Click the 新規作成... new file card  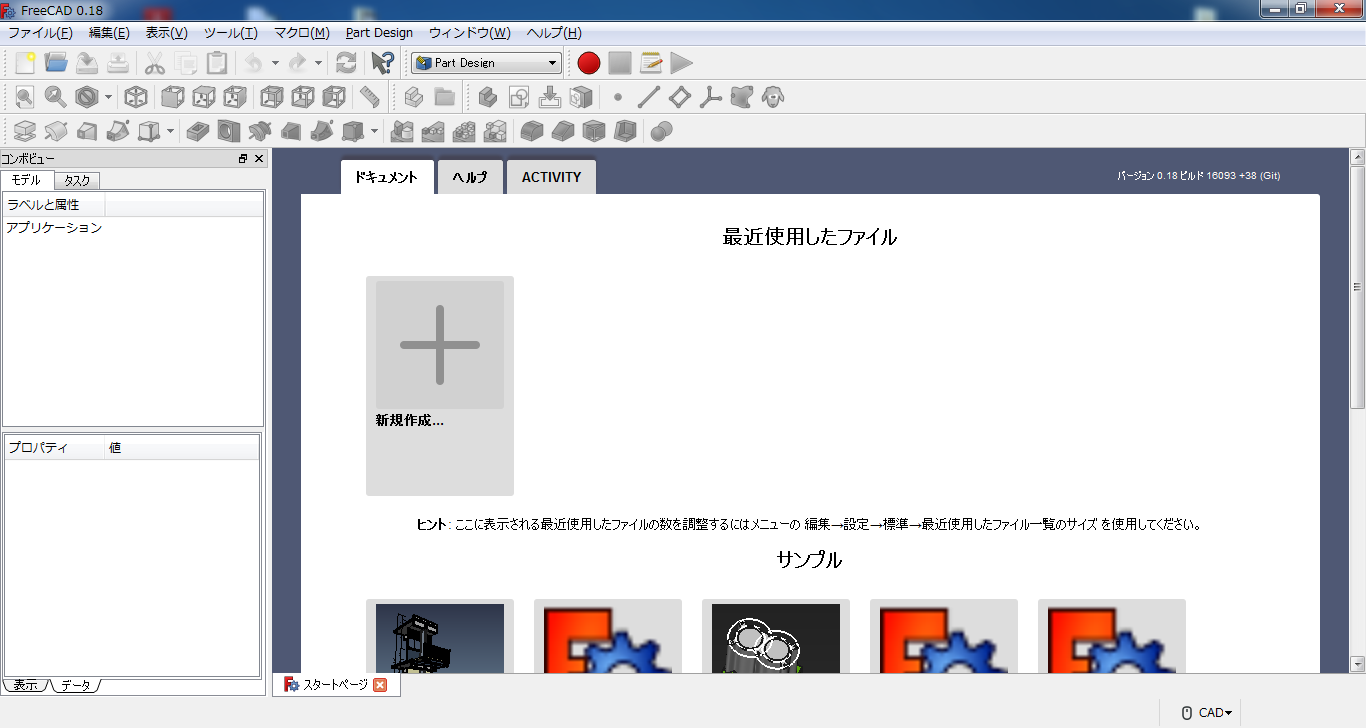(440, 386)
